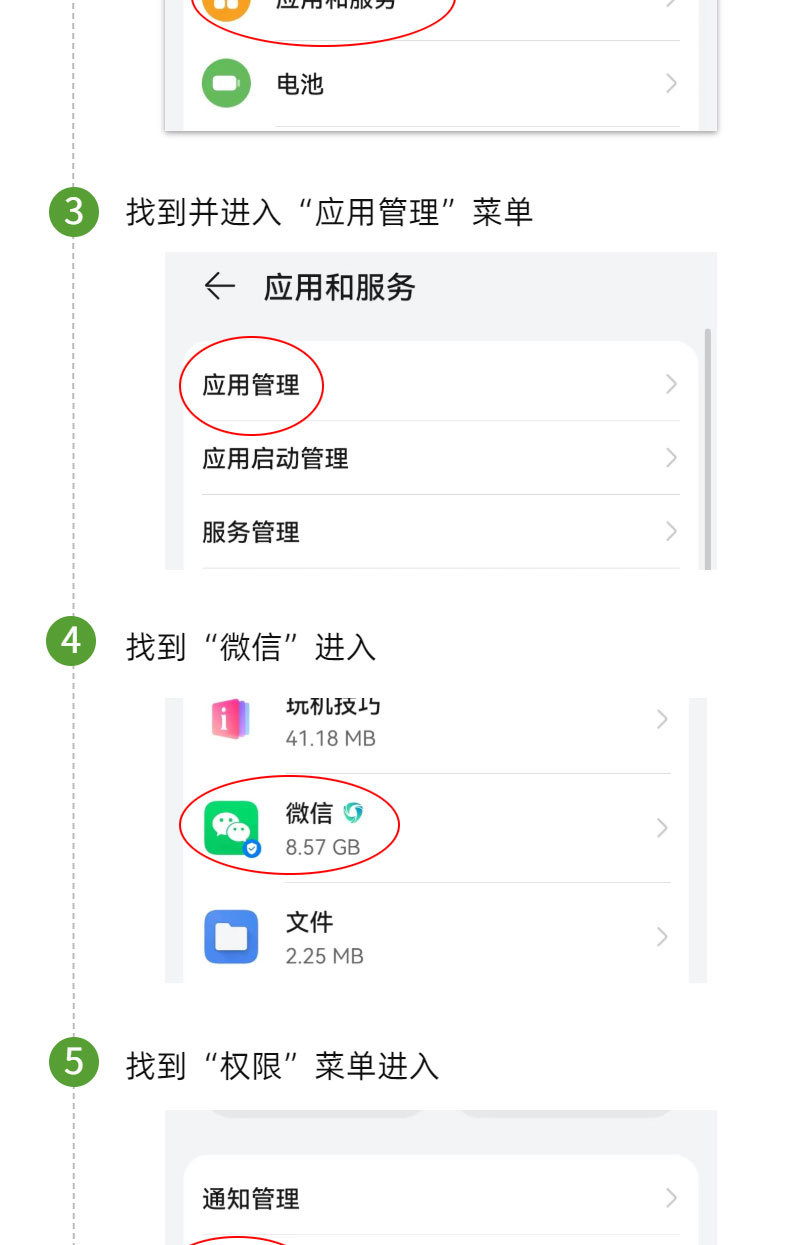Image resolution: width=800 pixels, height=1245 pixels.
Task: Tap the teal shield badge next to 微信
Action: 353,813
